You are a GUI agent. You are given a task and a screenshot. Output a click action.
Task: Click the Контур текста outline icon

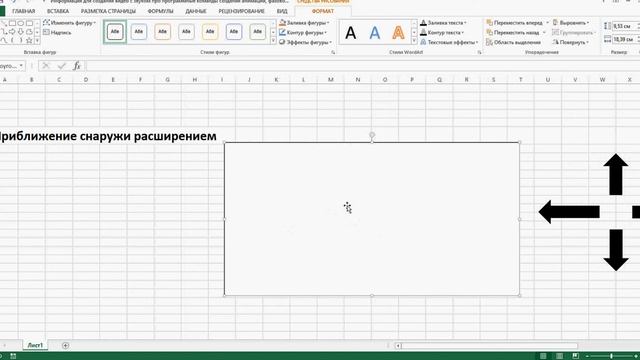click(x=423, y=32)
